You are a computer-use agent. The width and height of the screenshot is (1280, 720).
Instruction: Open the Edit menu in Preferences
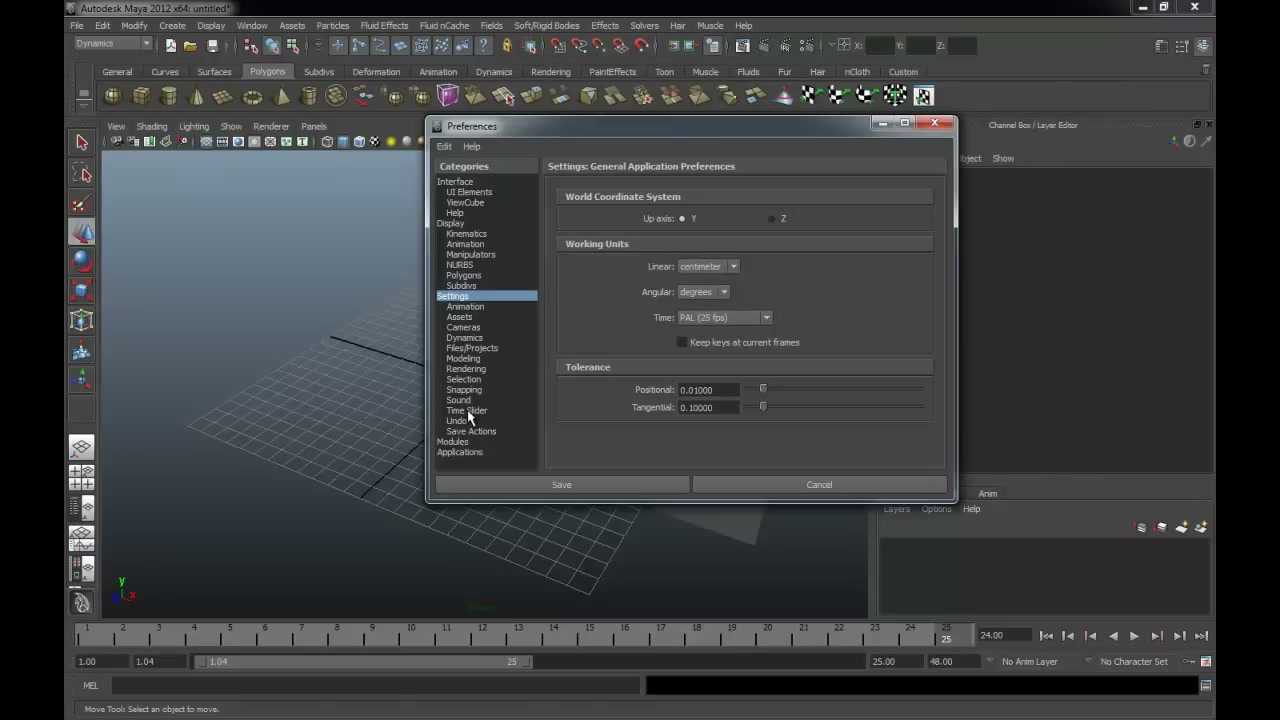tap(444, 146)
